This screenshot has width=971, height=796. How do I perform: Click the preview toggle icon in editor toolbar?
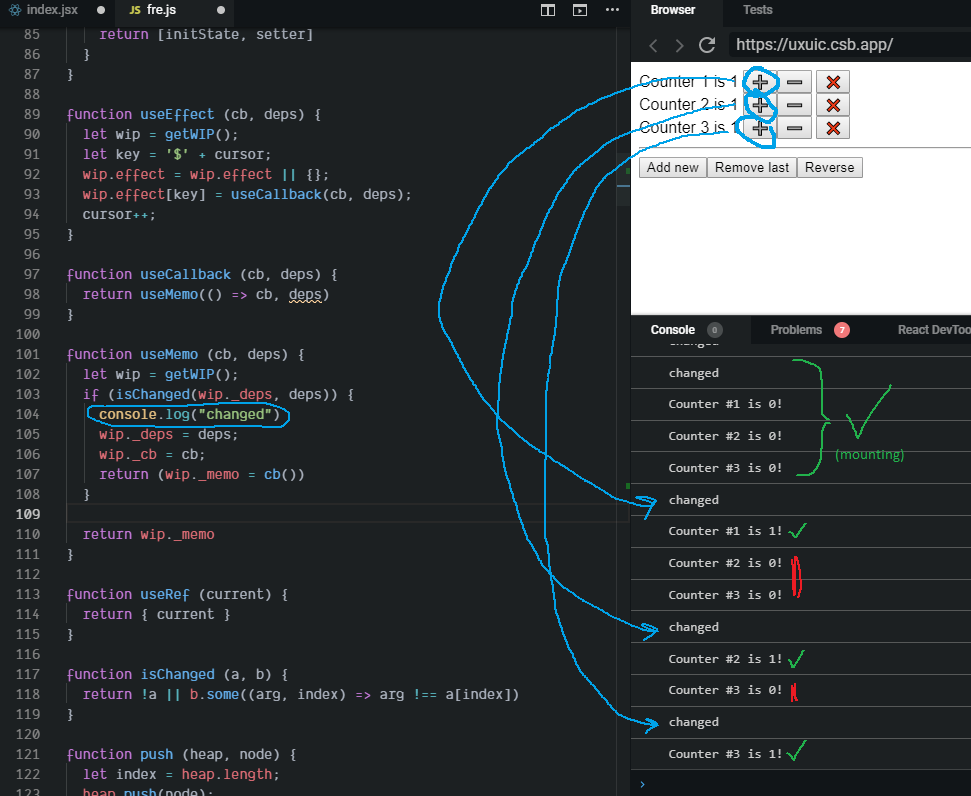coord(580,10)
